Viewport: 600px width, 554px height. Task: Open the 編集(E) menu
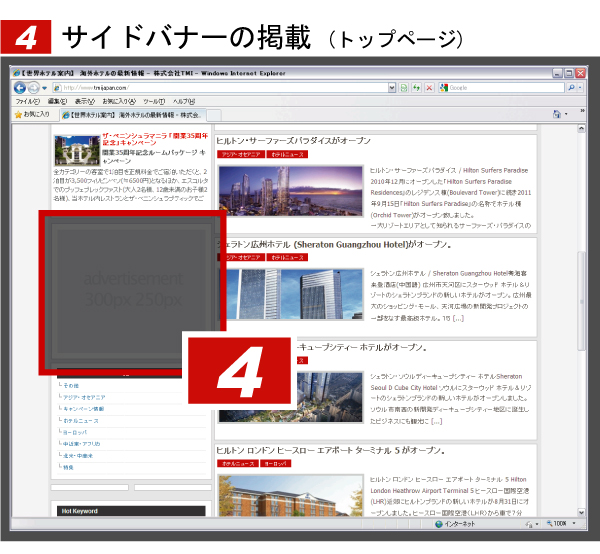click(57, 101)
